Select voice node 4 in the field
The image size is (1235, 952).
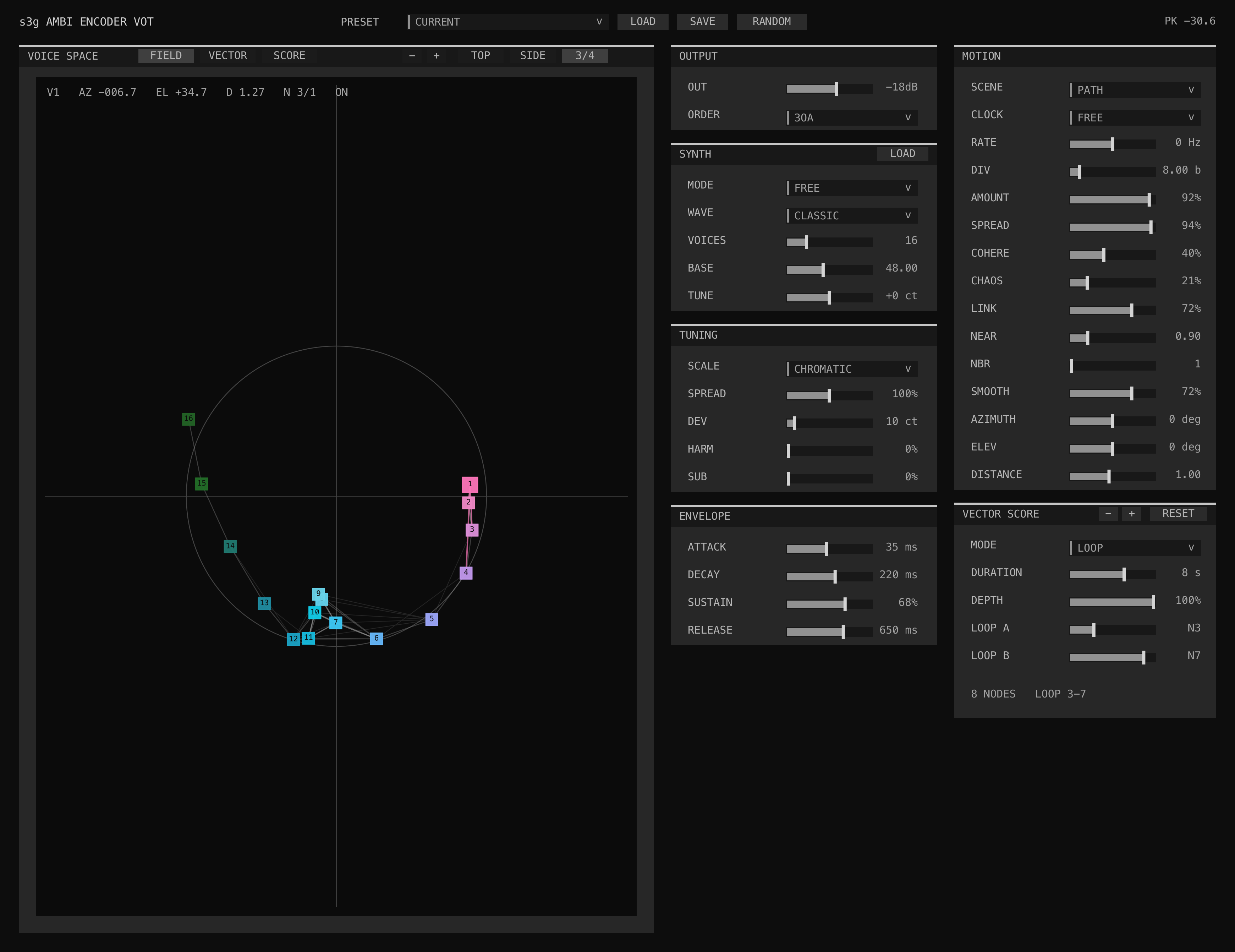point(466,573)
